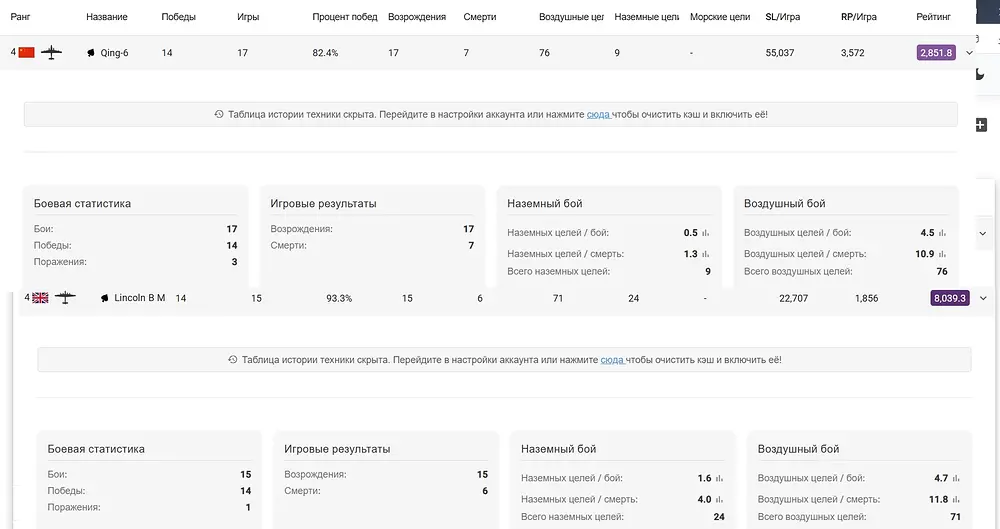Open chart for Lincoln air targets per death (11.8)
This screenshot has height=529, width=1000.
click(956, 500)
